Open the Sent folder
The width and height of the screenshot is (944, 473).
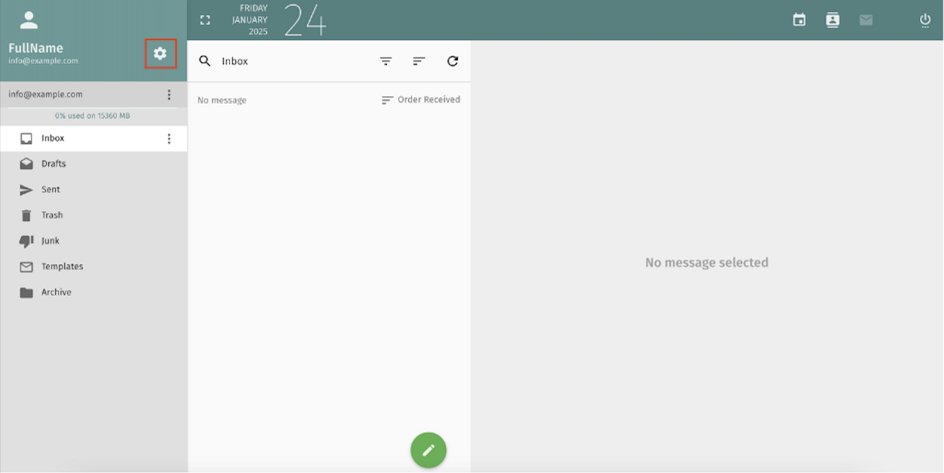pyautogui.click(x=93, y=190)
